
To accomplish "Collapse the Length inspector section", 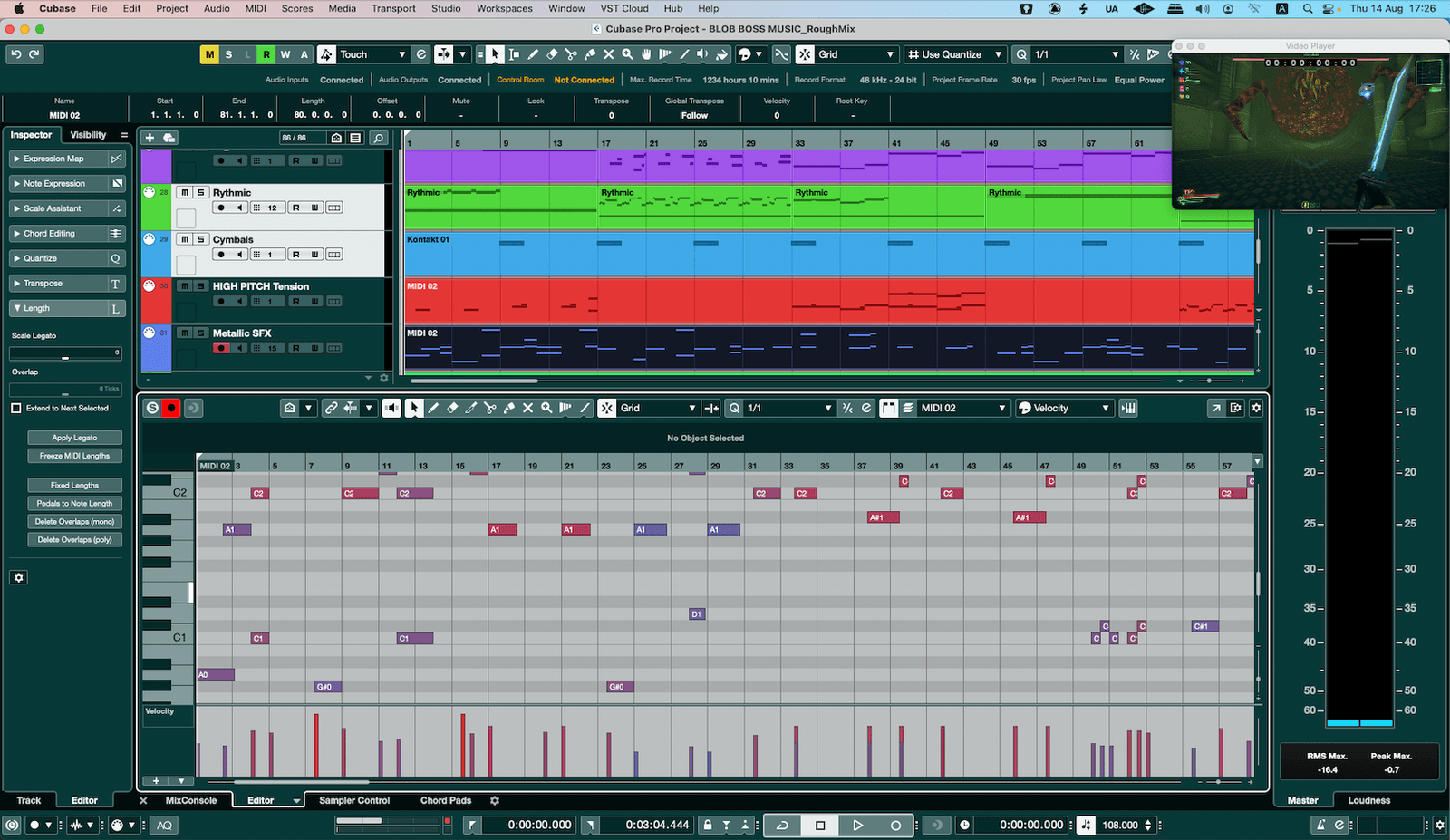I will click(67, 309).
